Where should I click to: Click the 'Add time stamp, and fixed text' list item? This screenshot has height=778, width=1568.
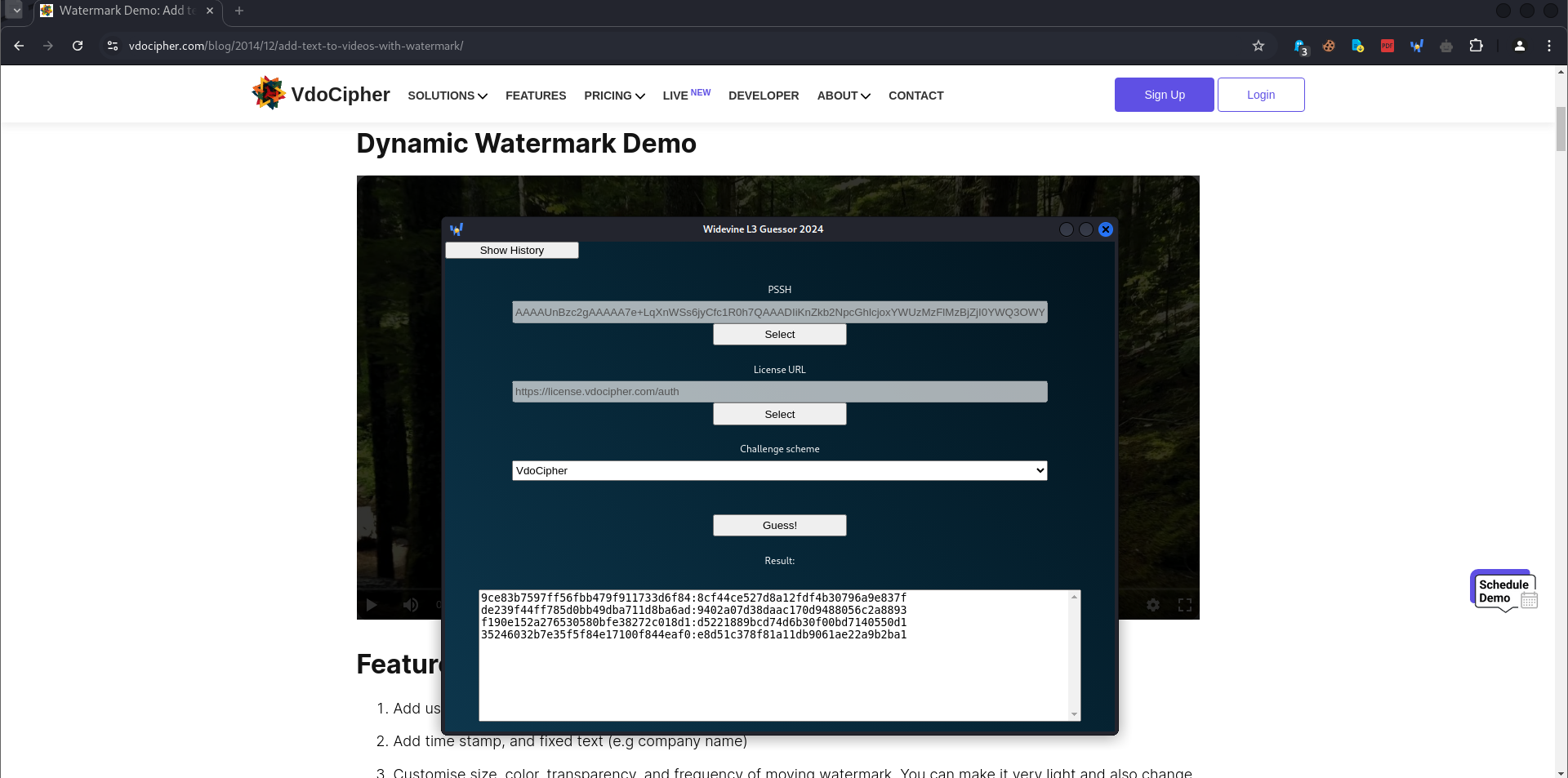coord(570,741)
